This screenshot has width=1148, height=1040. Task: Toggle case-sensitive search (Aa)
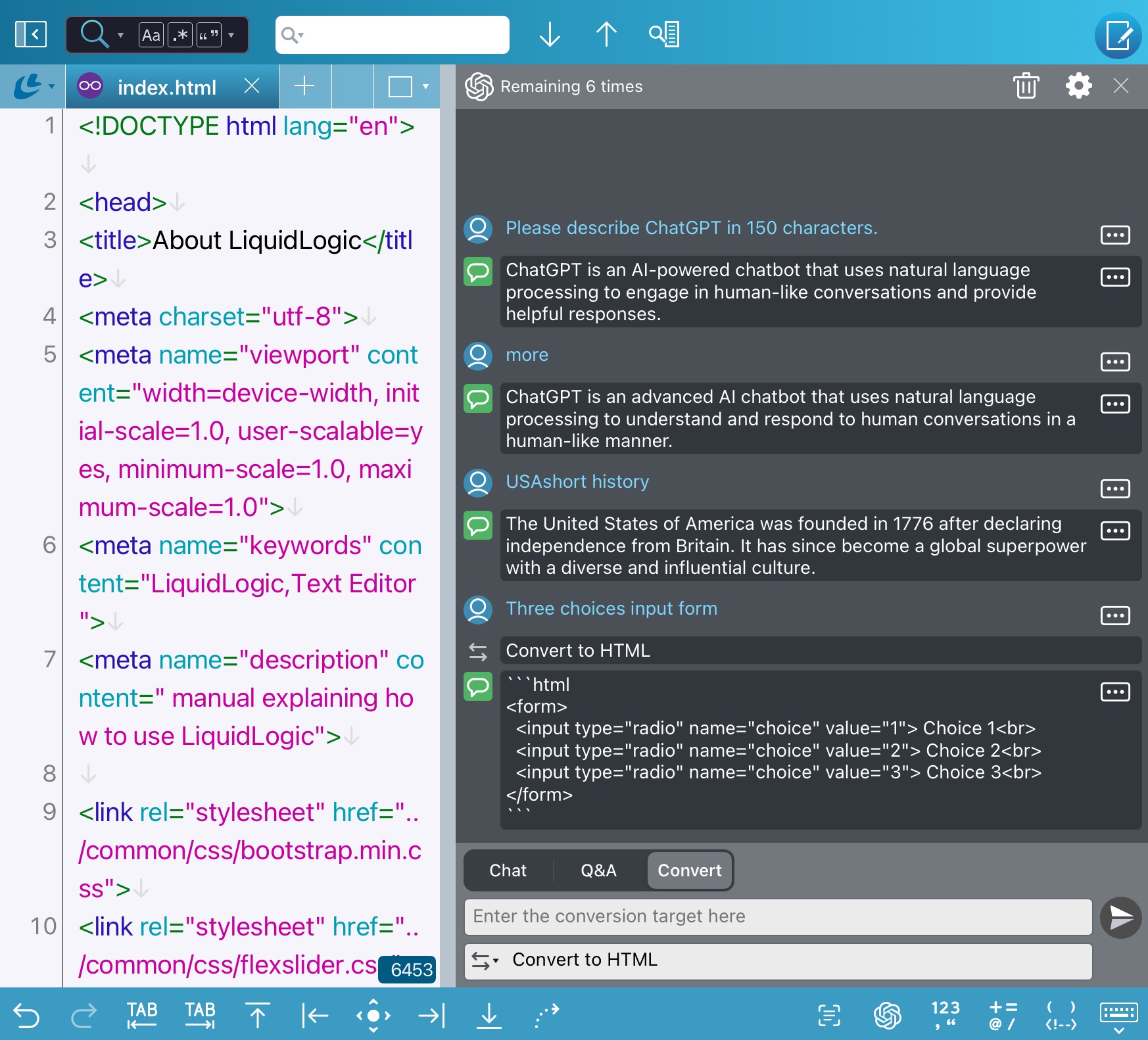tap(151, 35)
